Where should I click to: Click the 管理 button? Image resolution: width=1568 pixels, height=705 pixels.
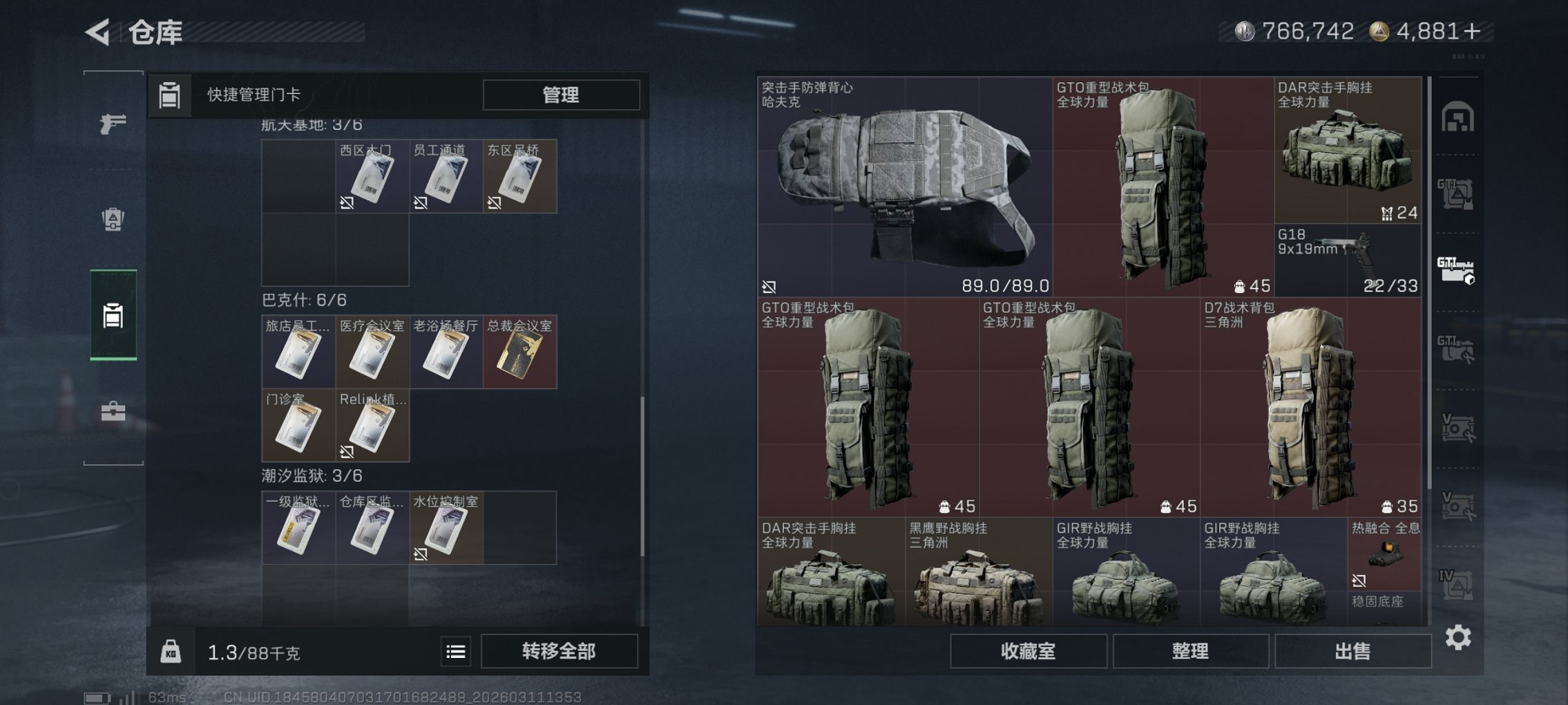click(561, 95)
